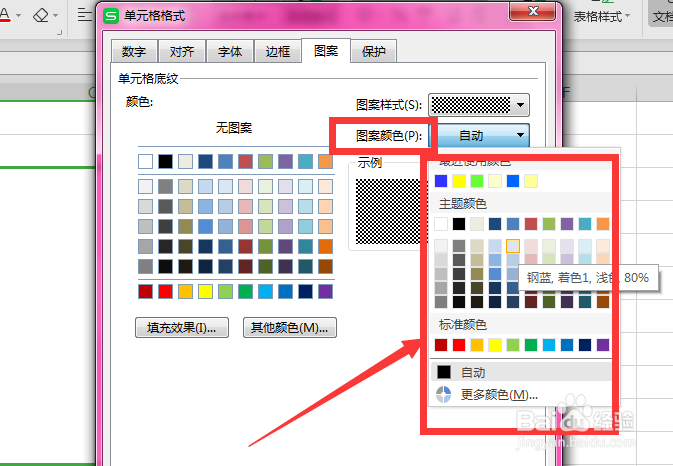Select recent bright green color in popup
Image resolution: width=673 pixels, height=466 pixels.
tap(477, 181)
